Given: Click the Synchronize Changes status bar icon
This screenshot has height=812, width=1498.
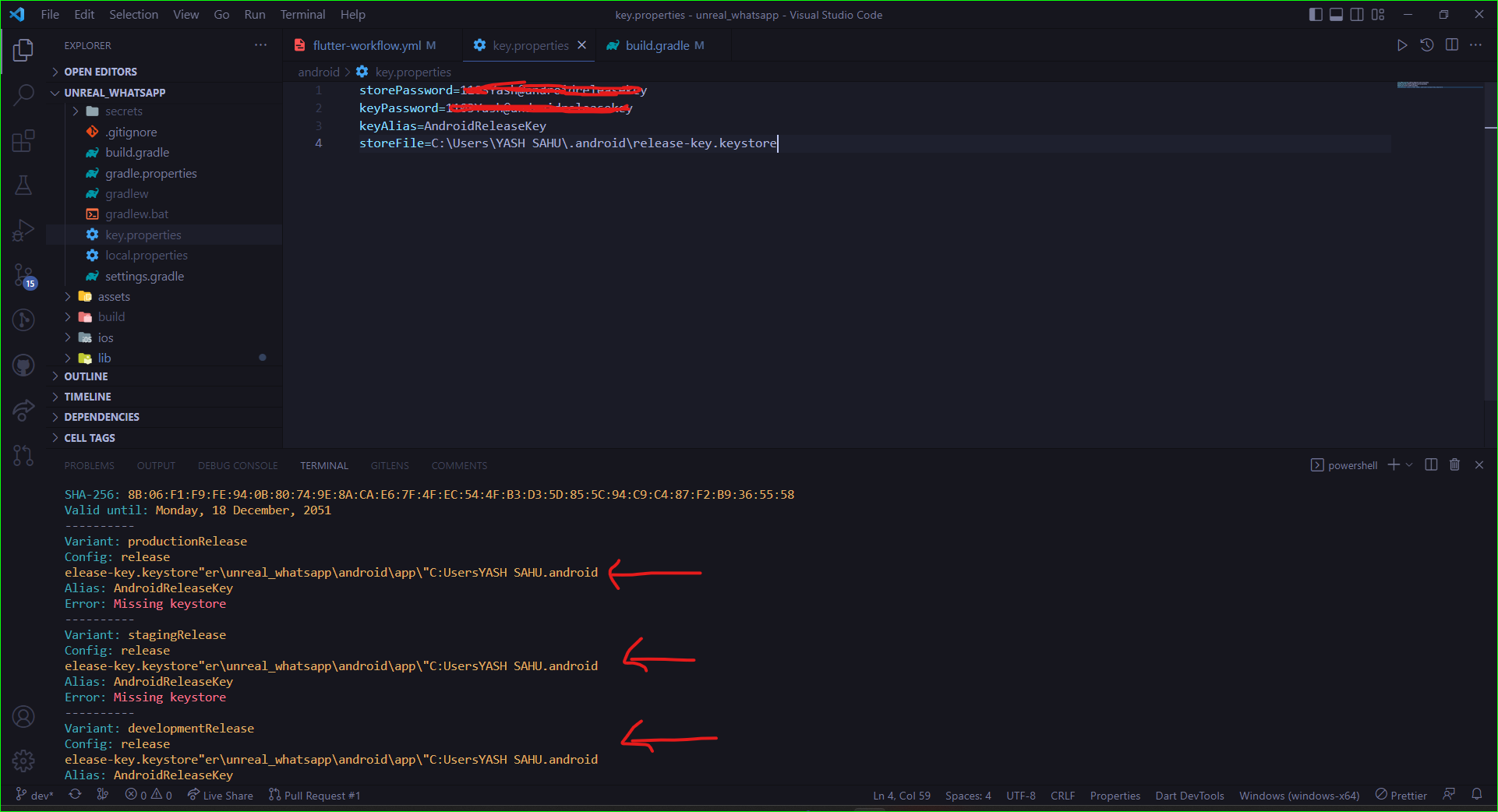Looking at the screenshot, I should 75,795.
